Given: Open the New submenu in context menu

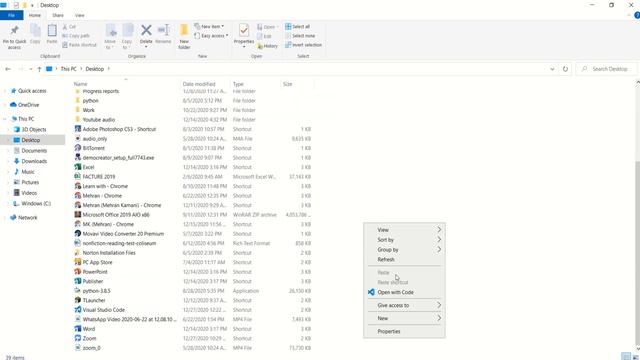Looking at the screenshot, I should pos(404,318).
